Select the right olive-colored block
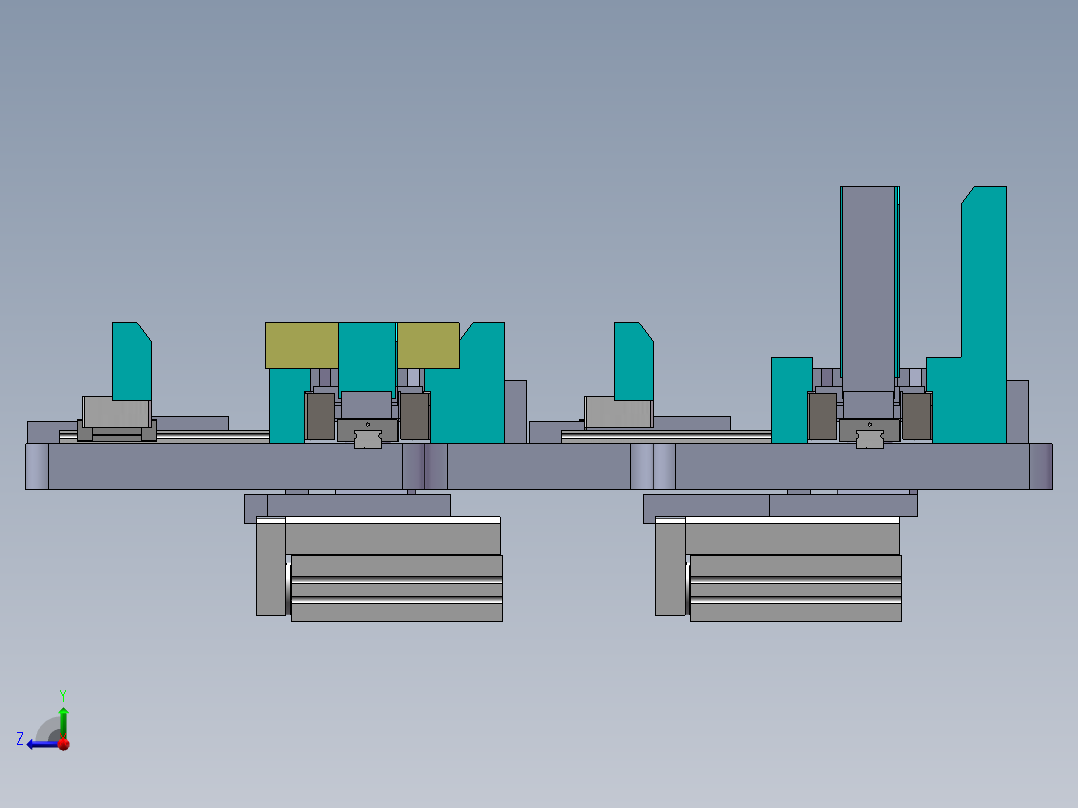1078x808 pixels. [x=428, y=345]
